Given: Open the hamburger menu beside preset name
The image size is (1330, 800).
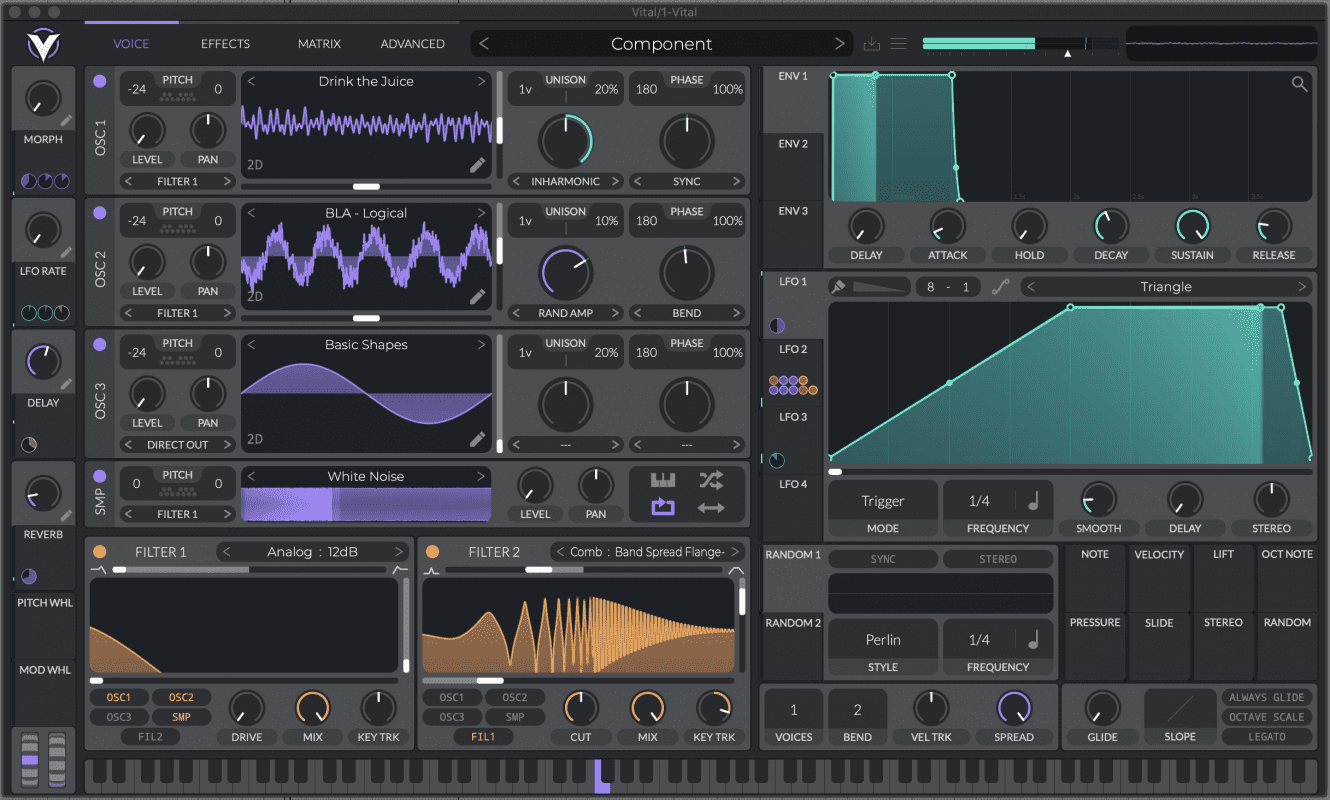Looking at the screenshot, I should 899,44.
